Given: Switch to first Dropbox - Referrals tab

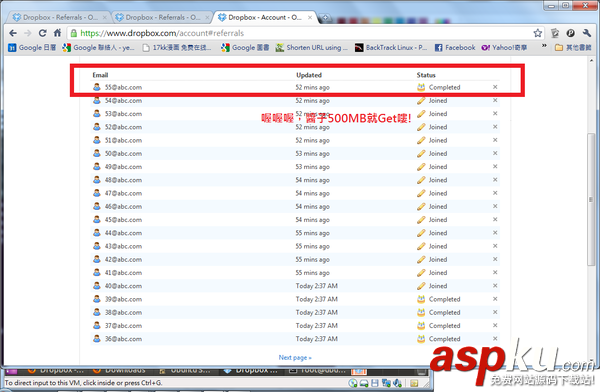Looking at the screenshot, I should pos(59,17).
